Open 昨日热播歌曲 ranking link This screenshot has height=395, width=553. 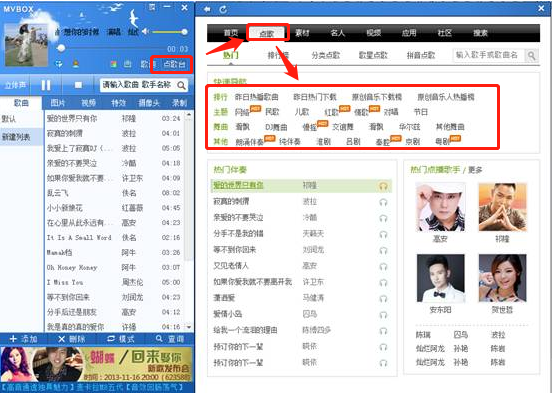(256, 97)
